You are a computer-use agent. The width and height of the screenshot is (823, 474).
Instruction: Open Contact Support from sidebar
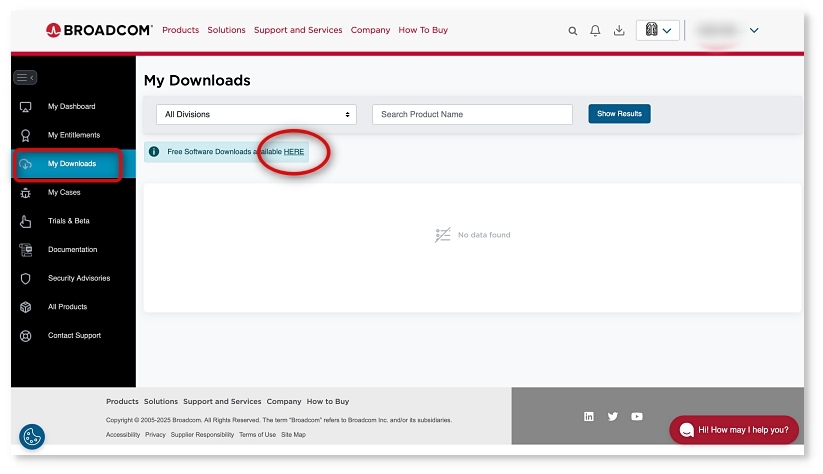[74, 336]
